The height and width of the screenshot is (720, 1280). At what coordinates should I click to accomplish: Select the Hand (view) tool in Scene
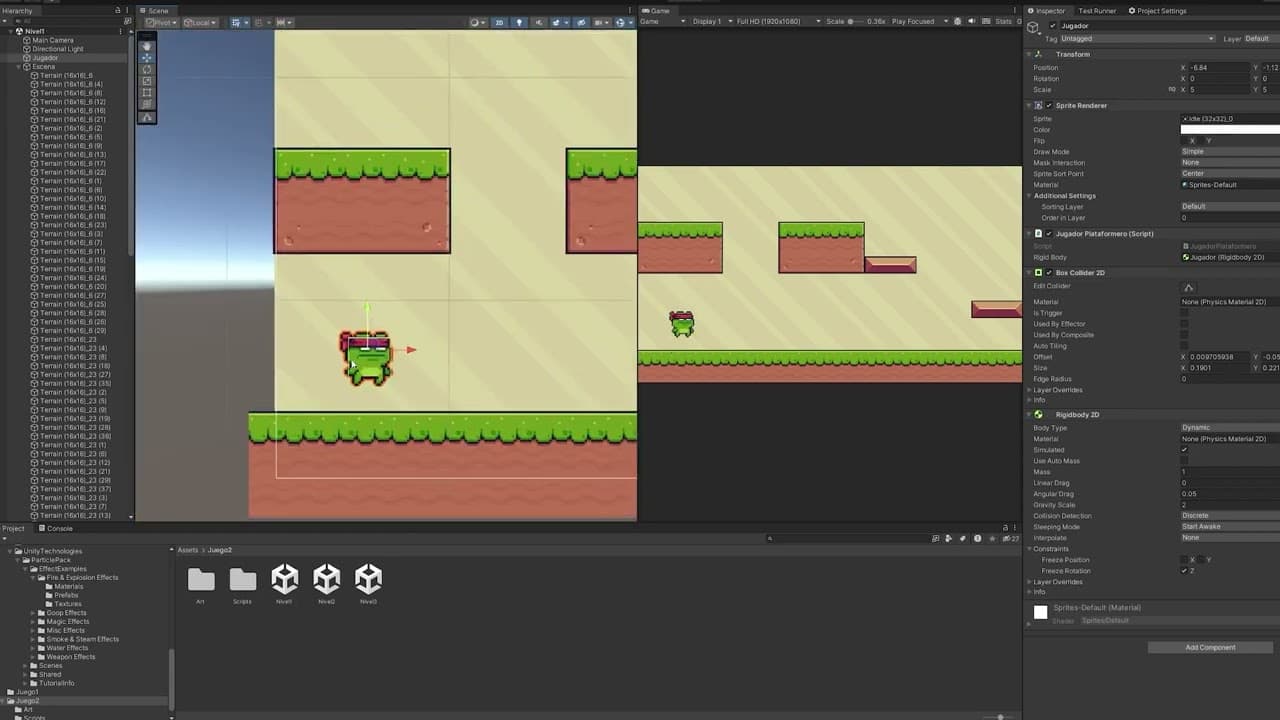click(x=147, y=46)
